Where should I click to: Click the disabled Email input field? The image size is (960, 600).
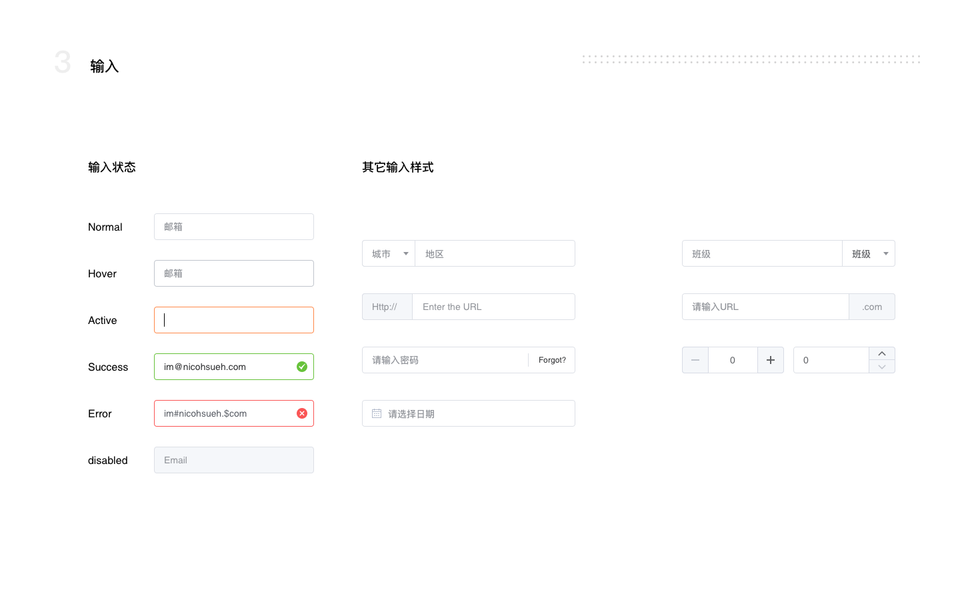pyautogui.click(x=234, y=460)
